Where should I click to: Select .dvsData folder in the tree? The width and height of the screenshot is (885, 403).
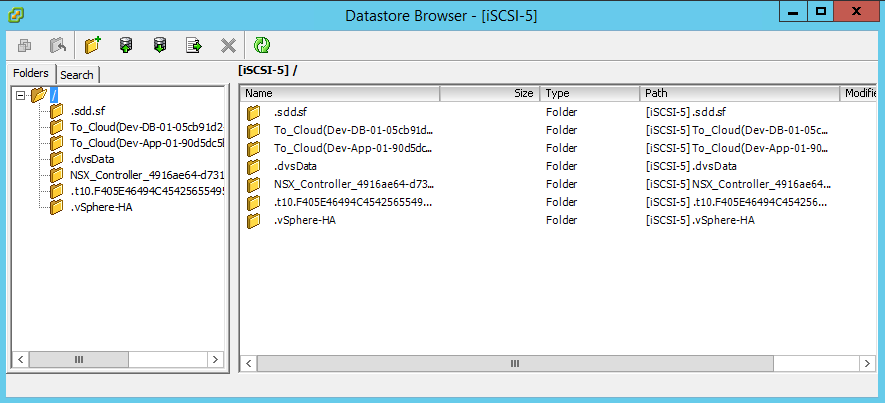click(x=92, y=159)
